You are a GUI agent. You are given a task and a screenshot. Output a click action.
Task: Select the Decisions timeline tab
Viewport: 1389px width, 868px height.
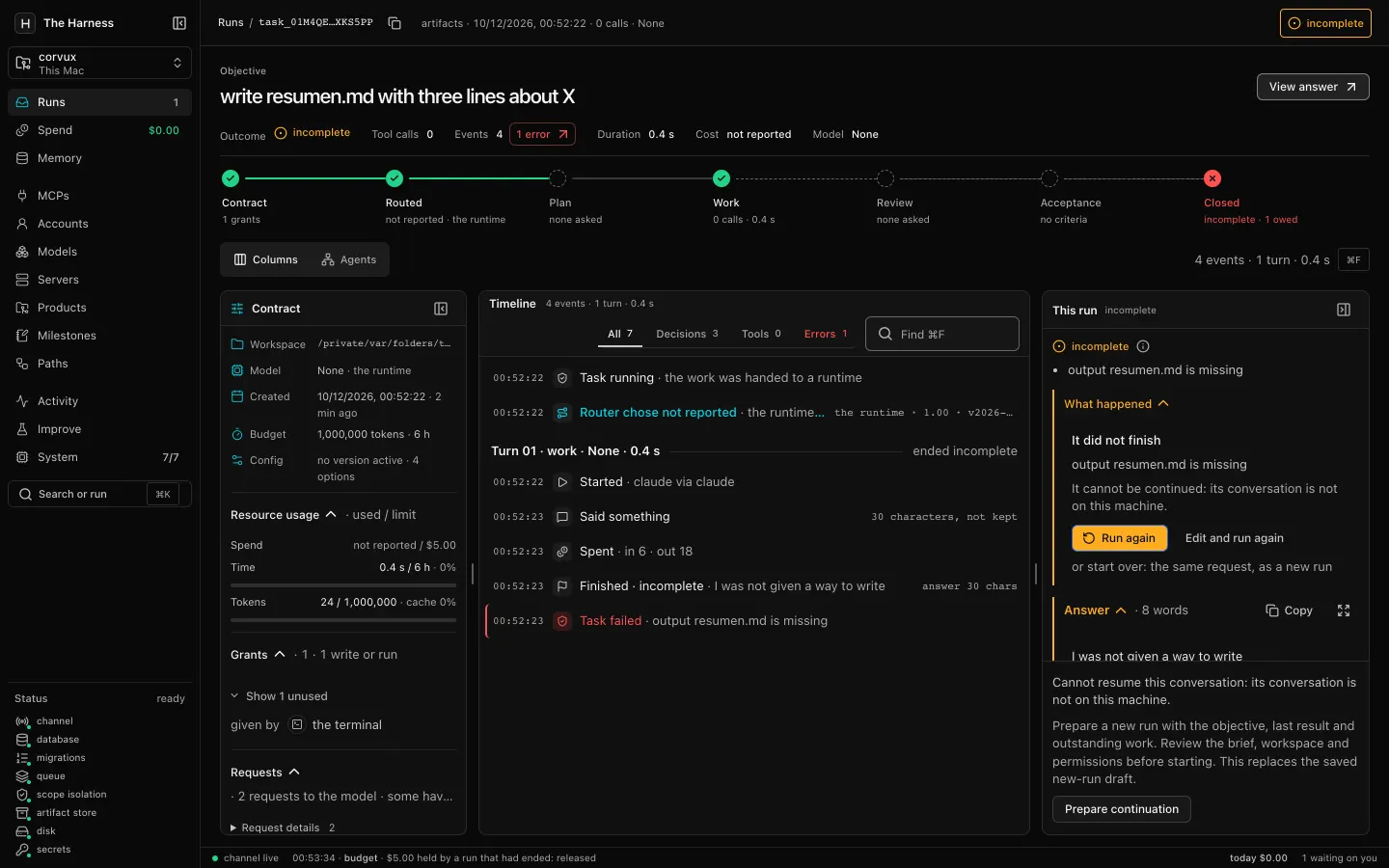point(687,334)
